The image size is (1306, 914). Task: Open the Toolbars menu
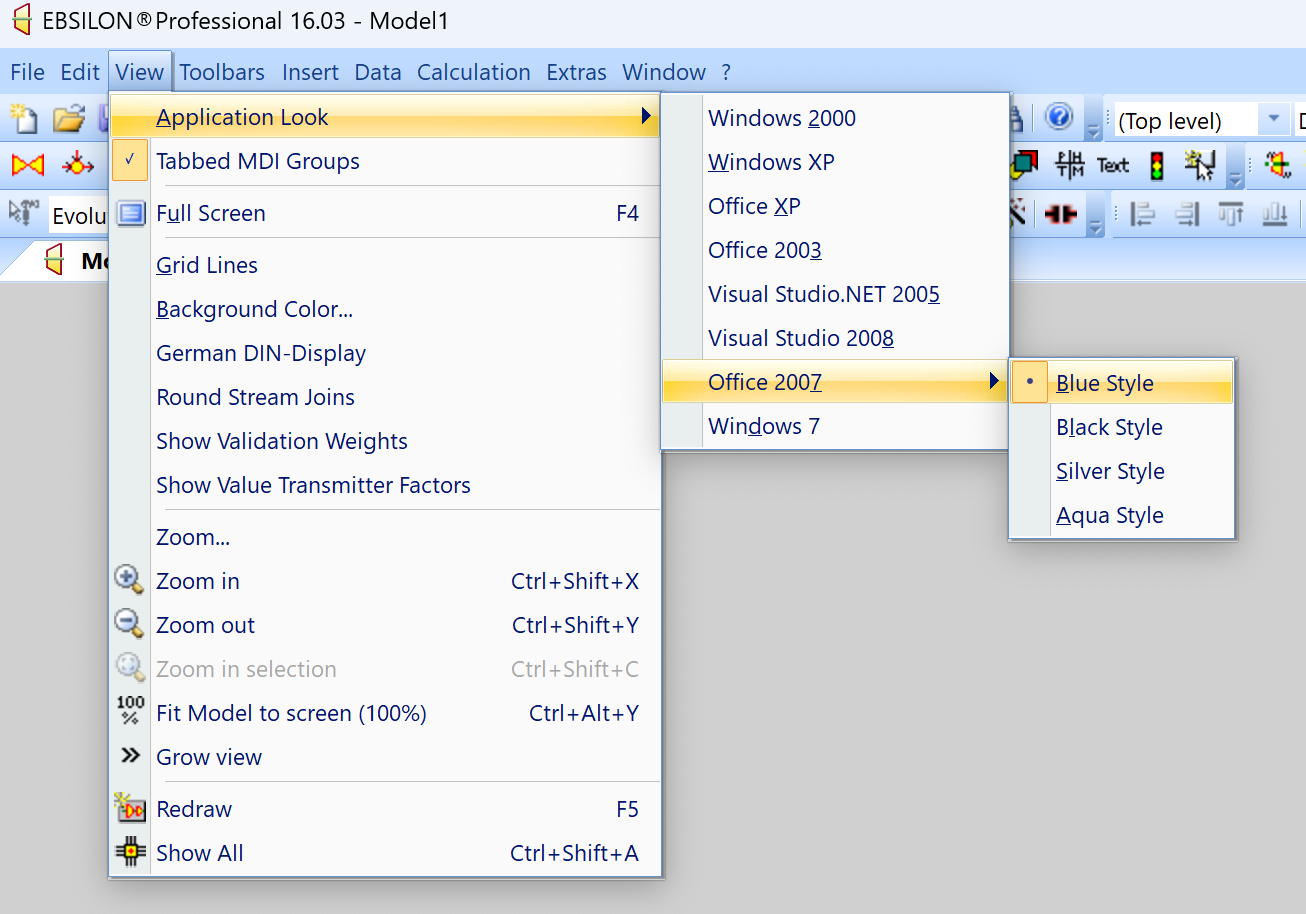(x=222, y=72)
